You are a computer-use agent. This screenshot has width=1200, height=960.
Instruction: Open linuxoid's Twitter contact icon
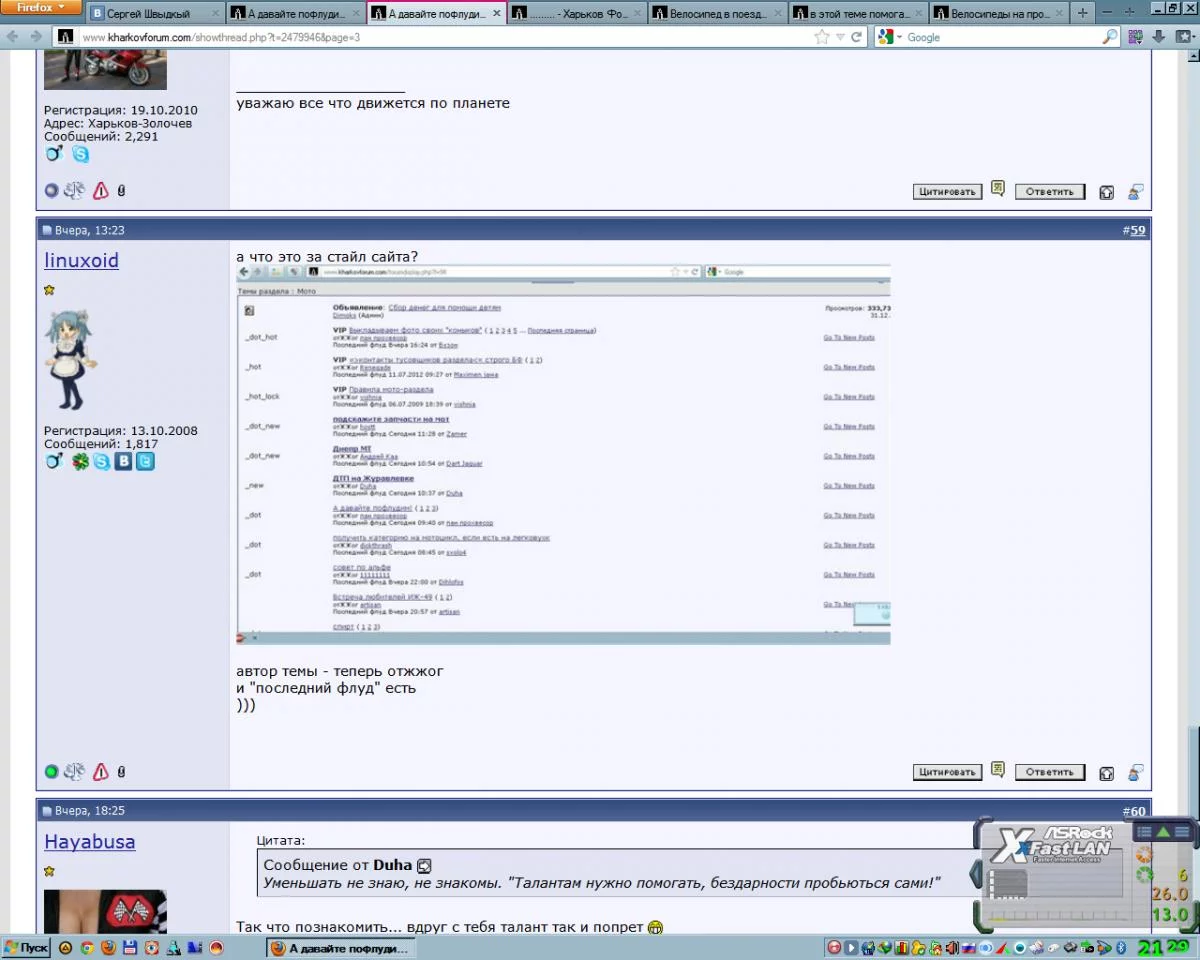[x=145, y=461]
